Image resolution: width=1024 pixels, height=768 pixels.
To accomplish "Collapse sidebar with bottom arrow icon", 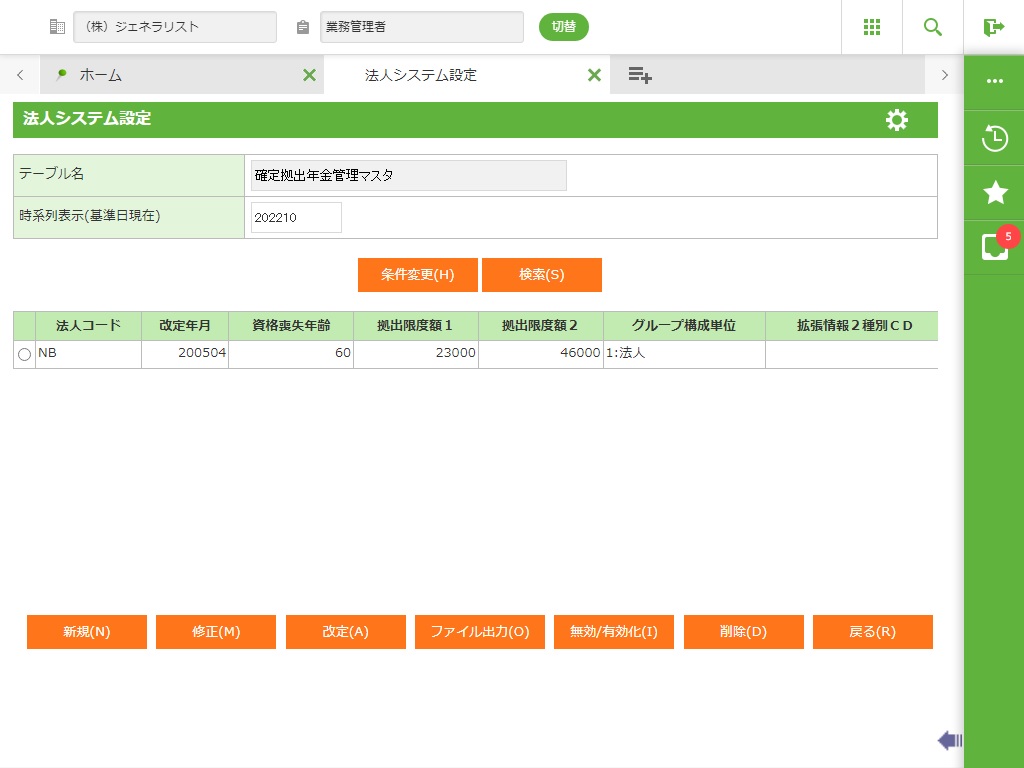I will click(949, 740).
